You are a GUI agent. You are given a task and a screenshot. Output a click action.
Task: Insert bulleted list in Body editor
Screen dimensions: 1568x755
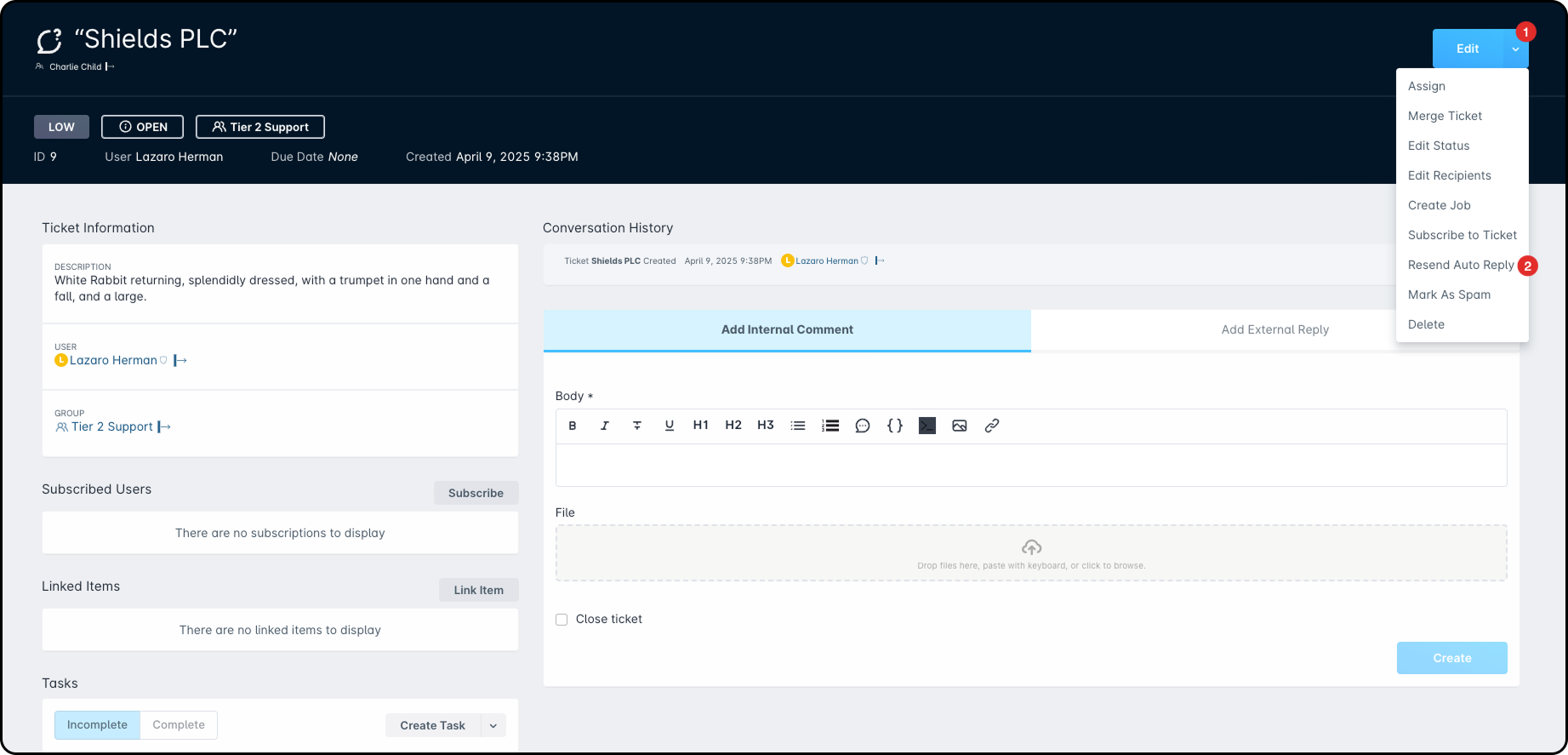click(798, 426)
